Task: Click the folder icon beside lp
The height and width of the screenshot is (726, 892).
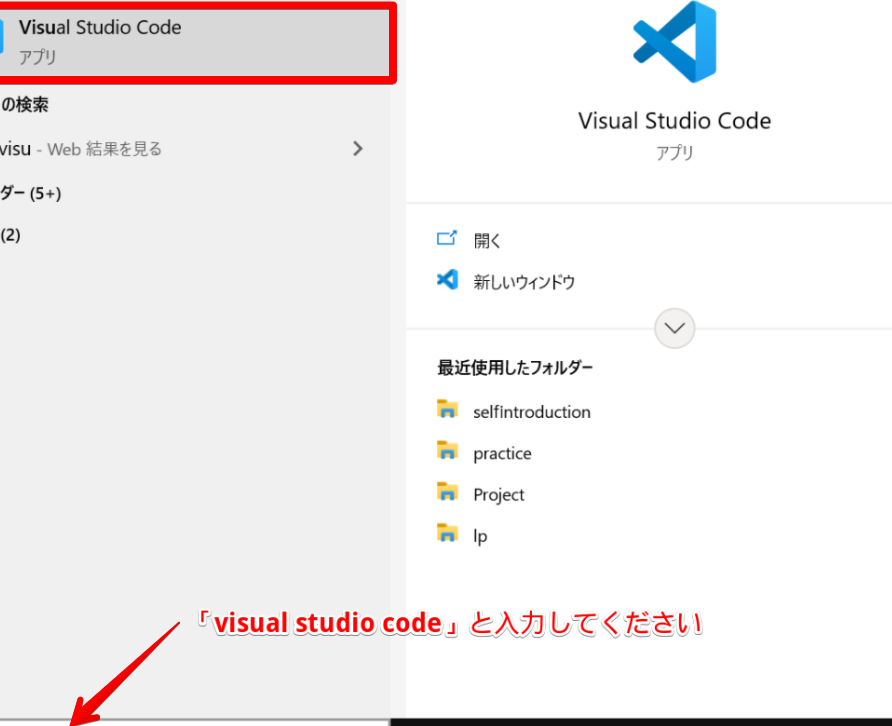Action: (447, 533)
